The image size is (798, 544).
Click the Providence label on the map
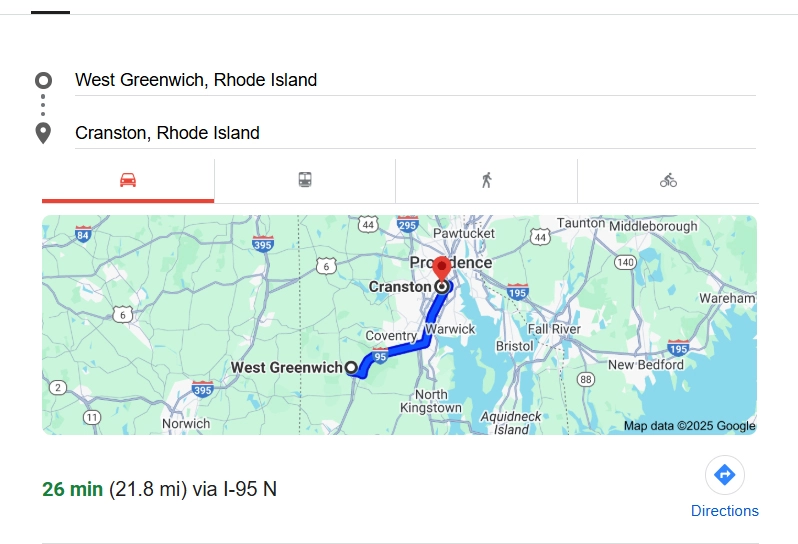click(x=451, y=262)
